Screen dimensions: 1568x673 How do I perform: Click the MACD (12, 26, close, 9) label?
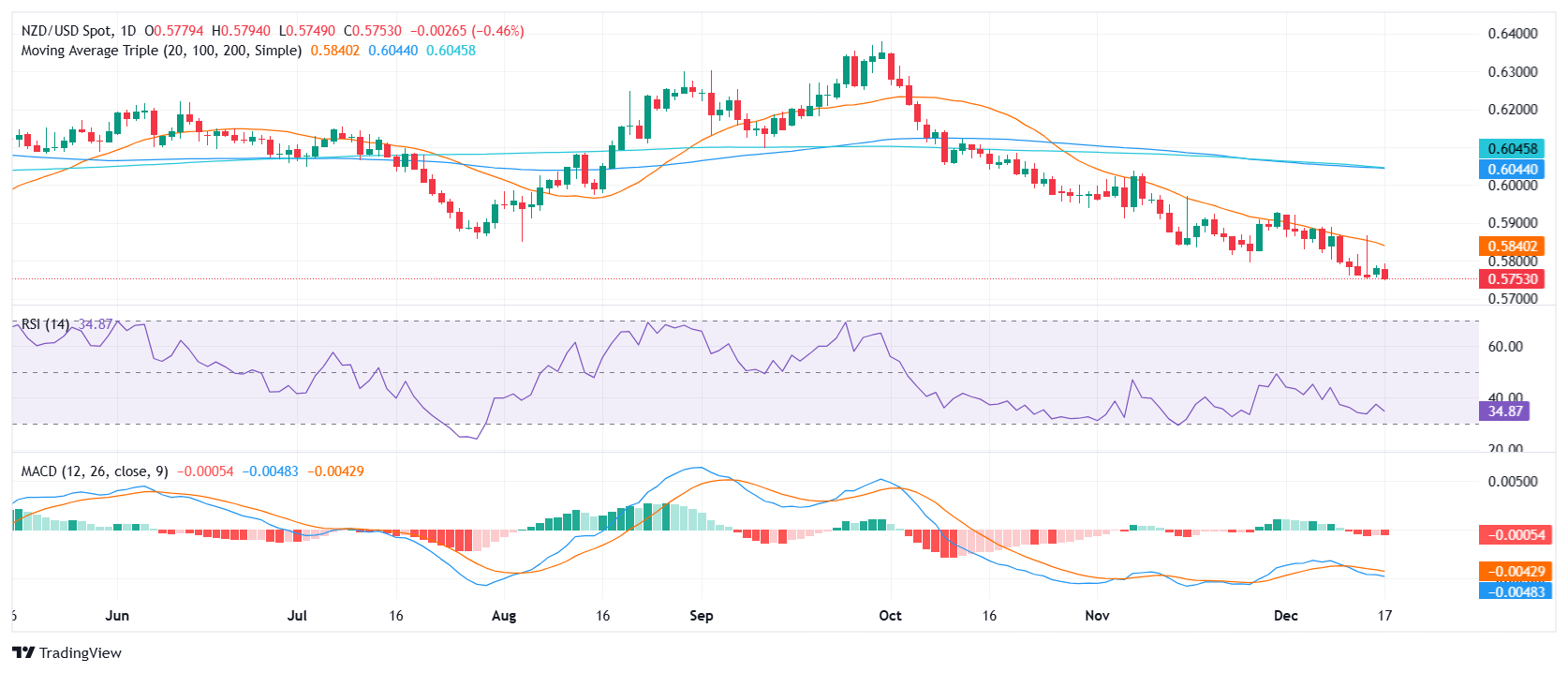95,471
